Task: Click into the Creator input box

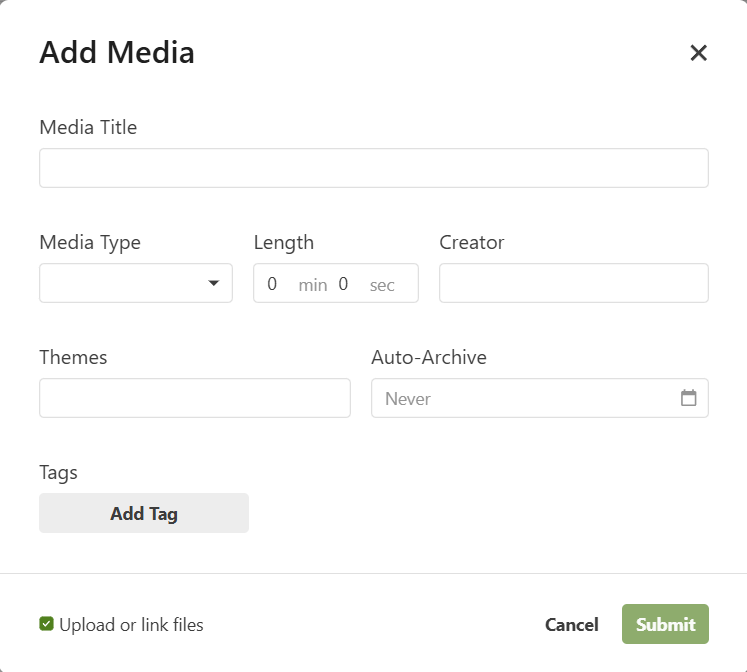Action: click(x=573, y=283)
